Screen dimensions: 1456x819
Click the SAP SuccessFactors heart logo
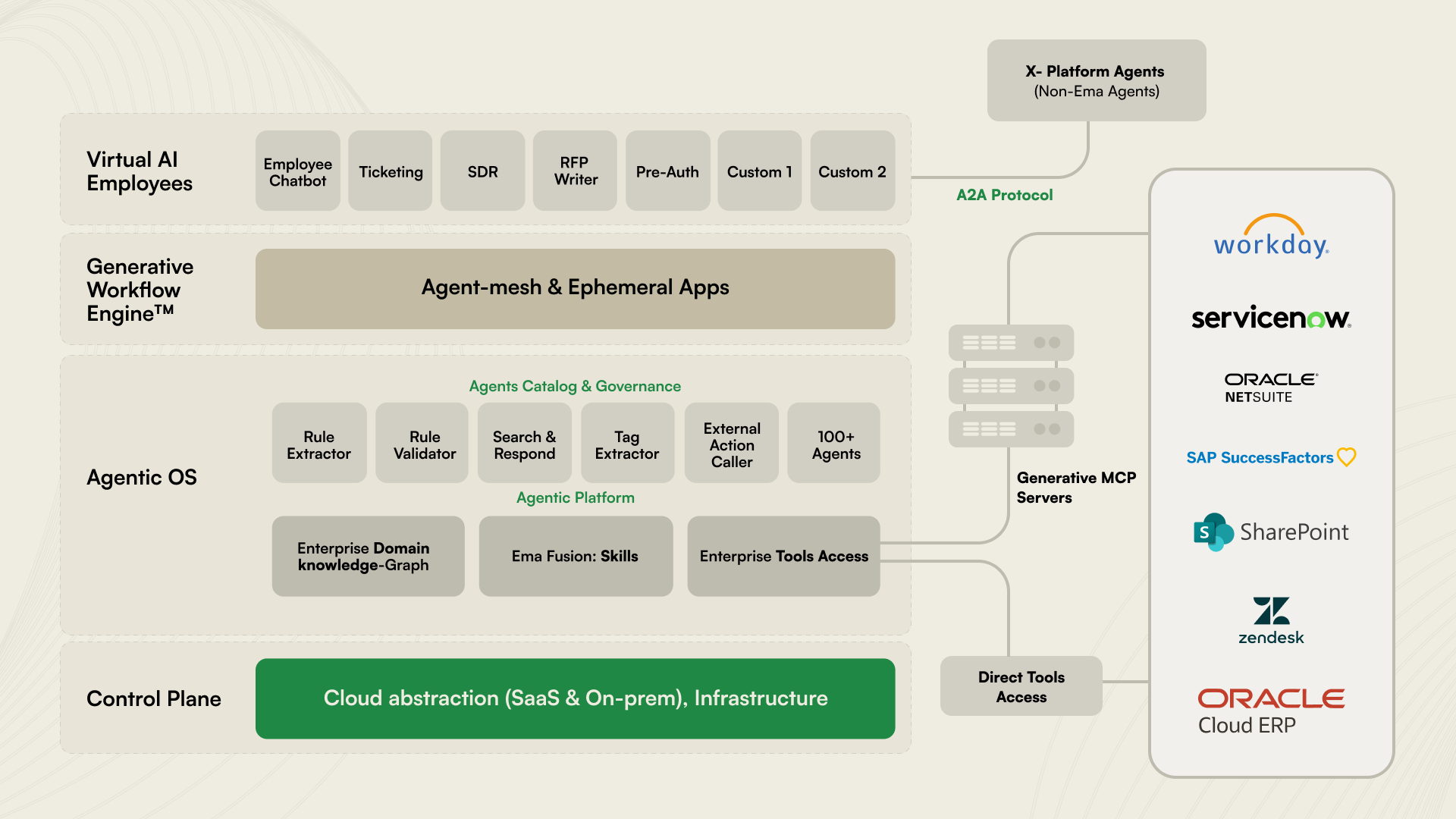(1346, 457)
